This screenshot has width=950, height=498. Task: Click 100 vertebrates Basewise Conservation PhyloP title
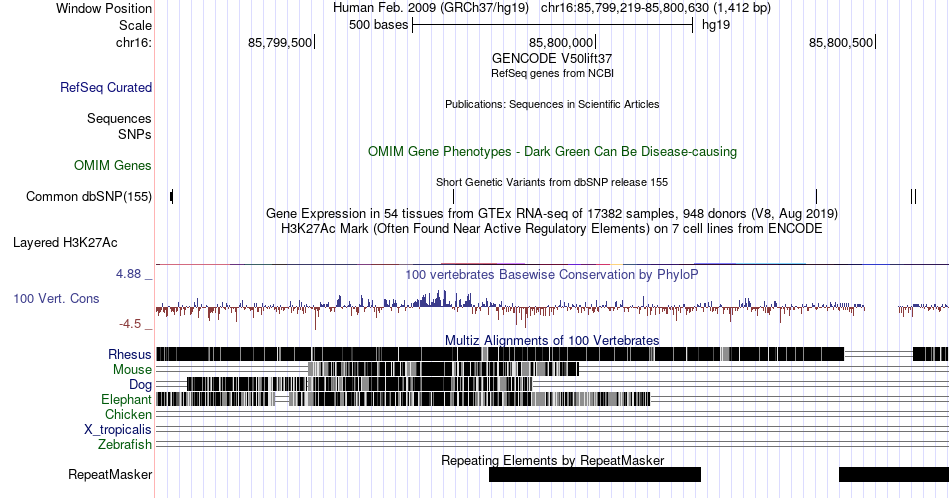552,274
